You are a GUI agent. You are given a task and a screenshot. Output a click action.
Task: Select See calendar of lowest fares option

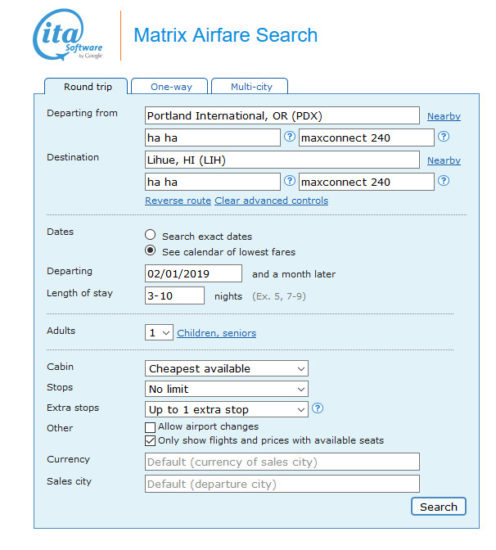point(150,250)
